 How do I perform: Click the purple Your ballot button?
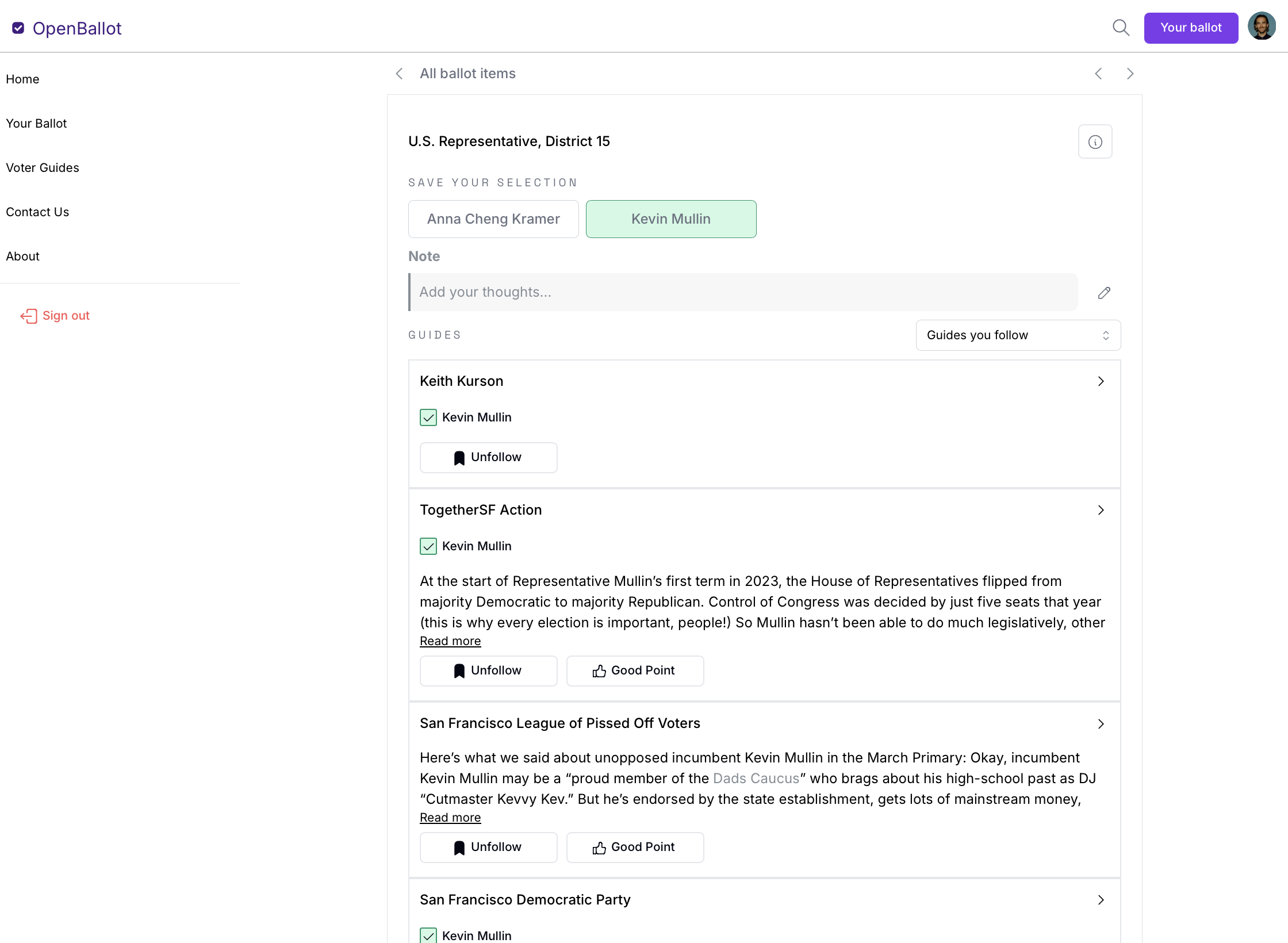[x=1191, y=28]
